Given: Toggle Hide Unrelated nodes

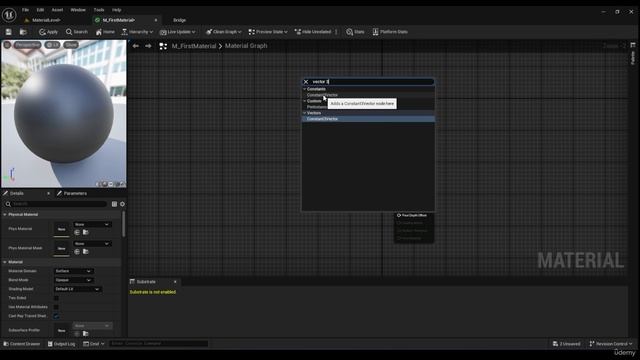Looking at the screenshot, I should click(x=313, y=32).
